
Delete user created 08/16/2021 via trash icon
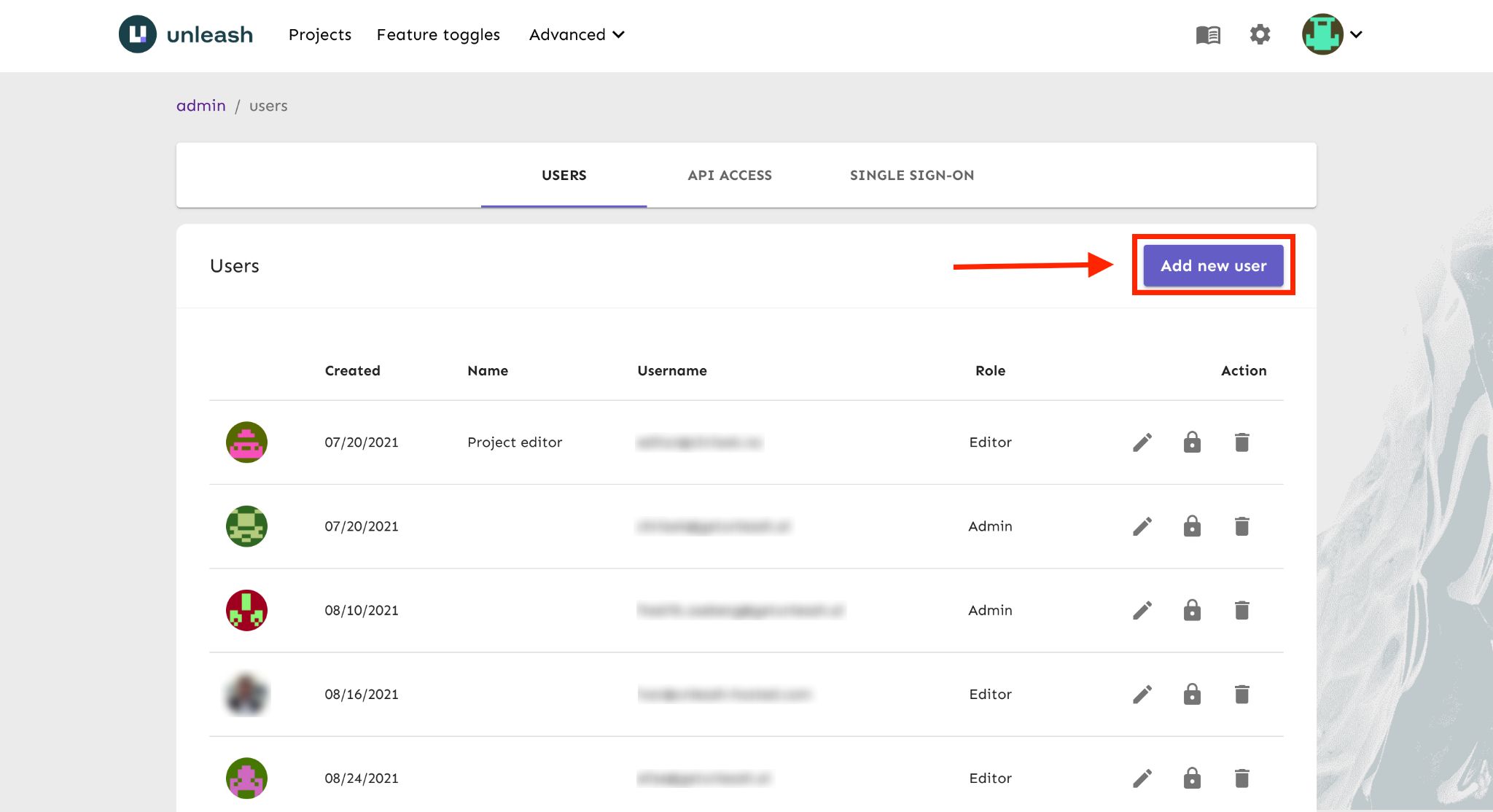point(1241,694)
